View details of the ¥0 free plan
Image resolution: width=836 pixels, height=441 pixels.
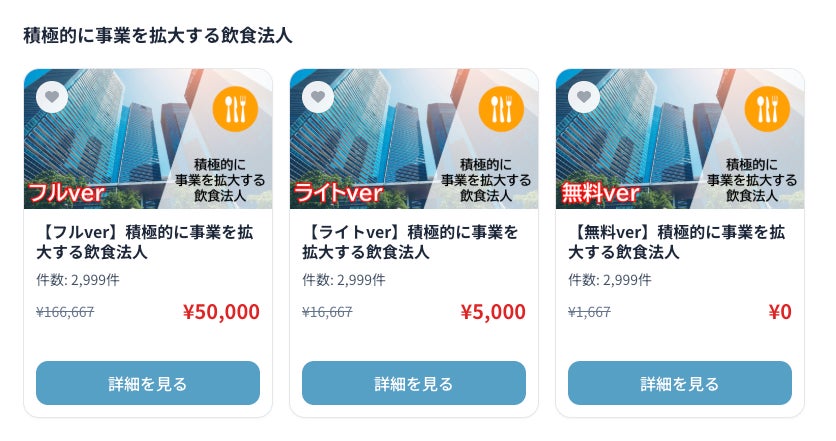[680, 383]
